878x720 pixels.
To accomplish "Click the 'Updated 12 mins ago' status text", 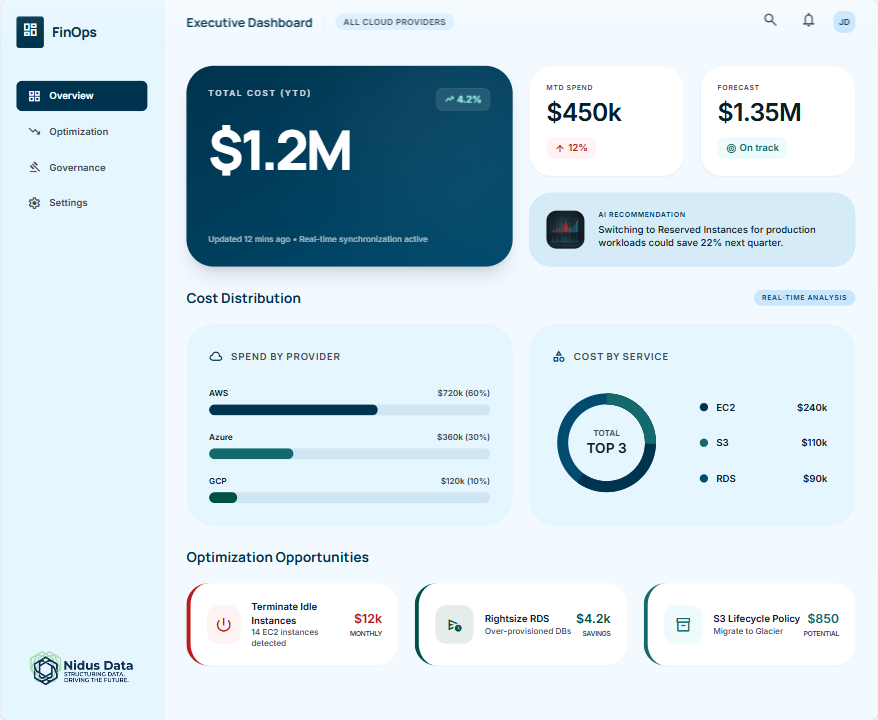I will click(318, 239).
